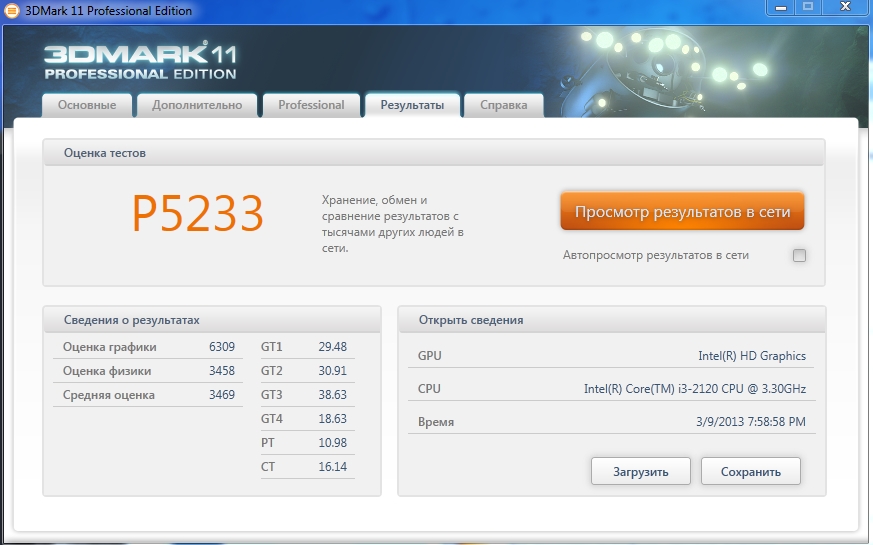873x545 pixels.
Task: Click the 3DMark 11 Professional Edition logo
Action: click(x=140, y=60)
